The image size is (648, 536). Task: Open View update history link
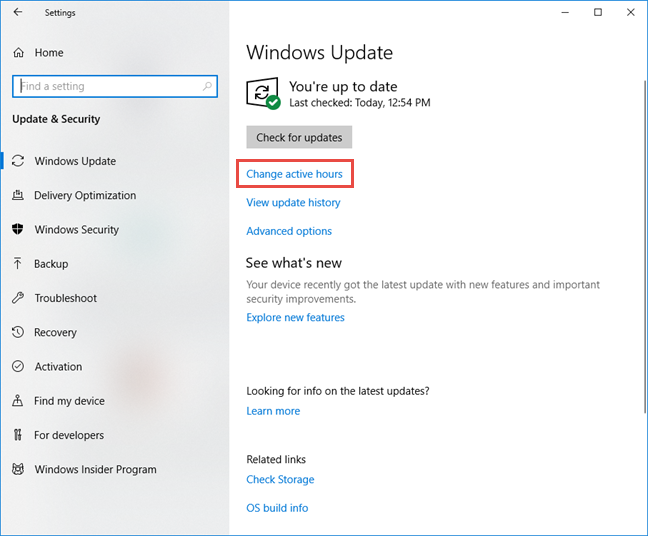tap(293, 202)
